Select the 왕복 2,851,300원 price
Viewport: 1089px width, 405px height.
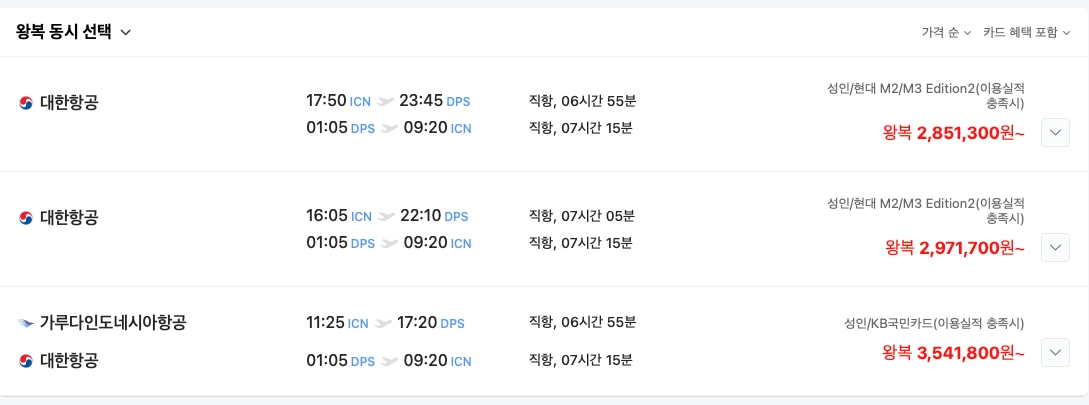click(x=954, y=132)
